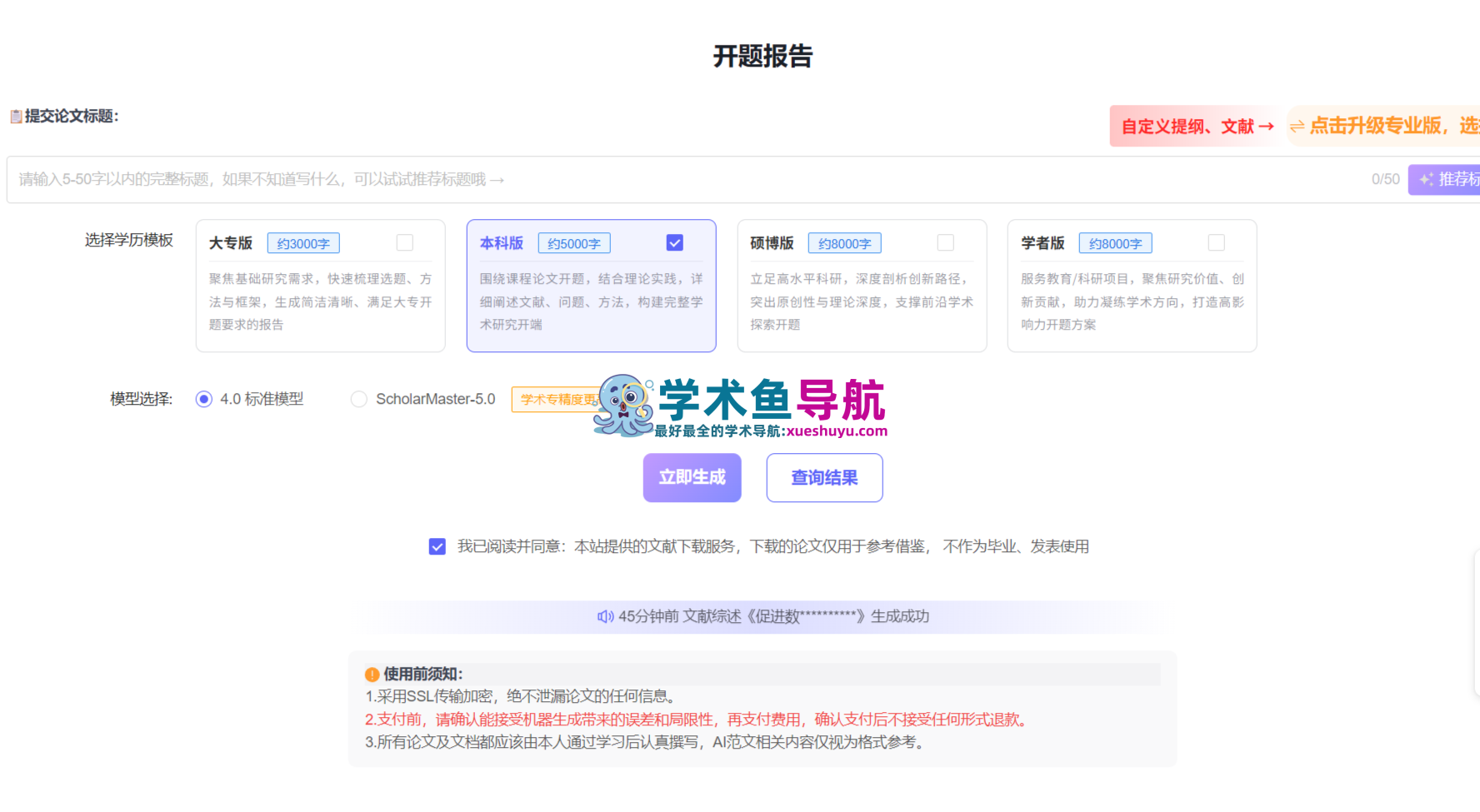Click the paper title input field
This screenshot has width=1480, height=812.
583,179
